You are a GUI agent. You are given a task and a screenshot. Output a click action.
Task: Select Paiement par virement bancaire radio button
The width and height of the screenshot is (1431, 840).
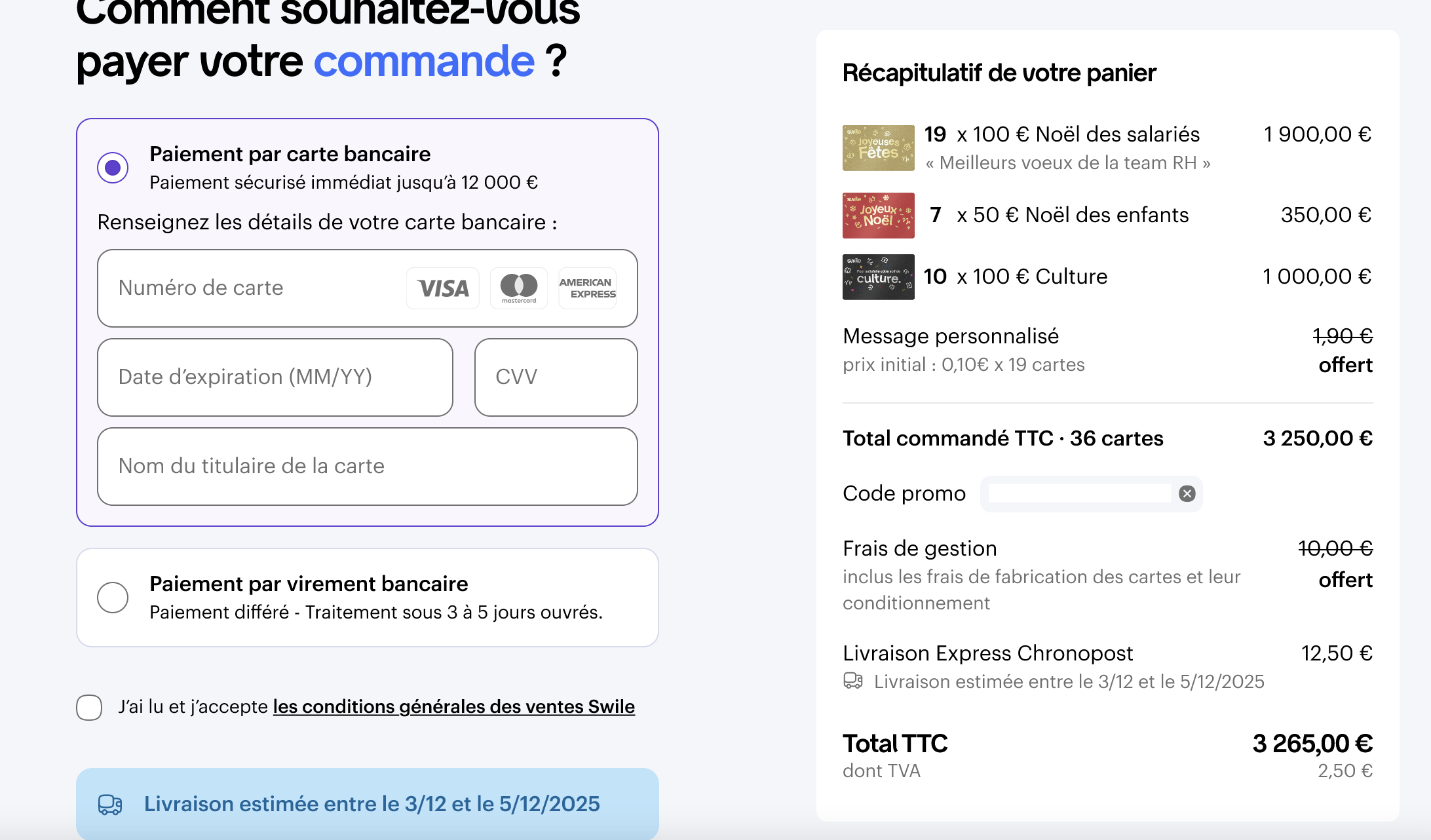click(113, 598)
